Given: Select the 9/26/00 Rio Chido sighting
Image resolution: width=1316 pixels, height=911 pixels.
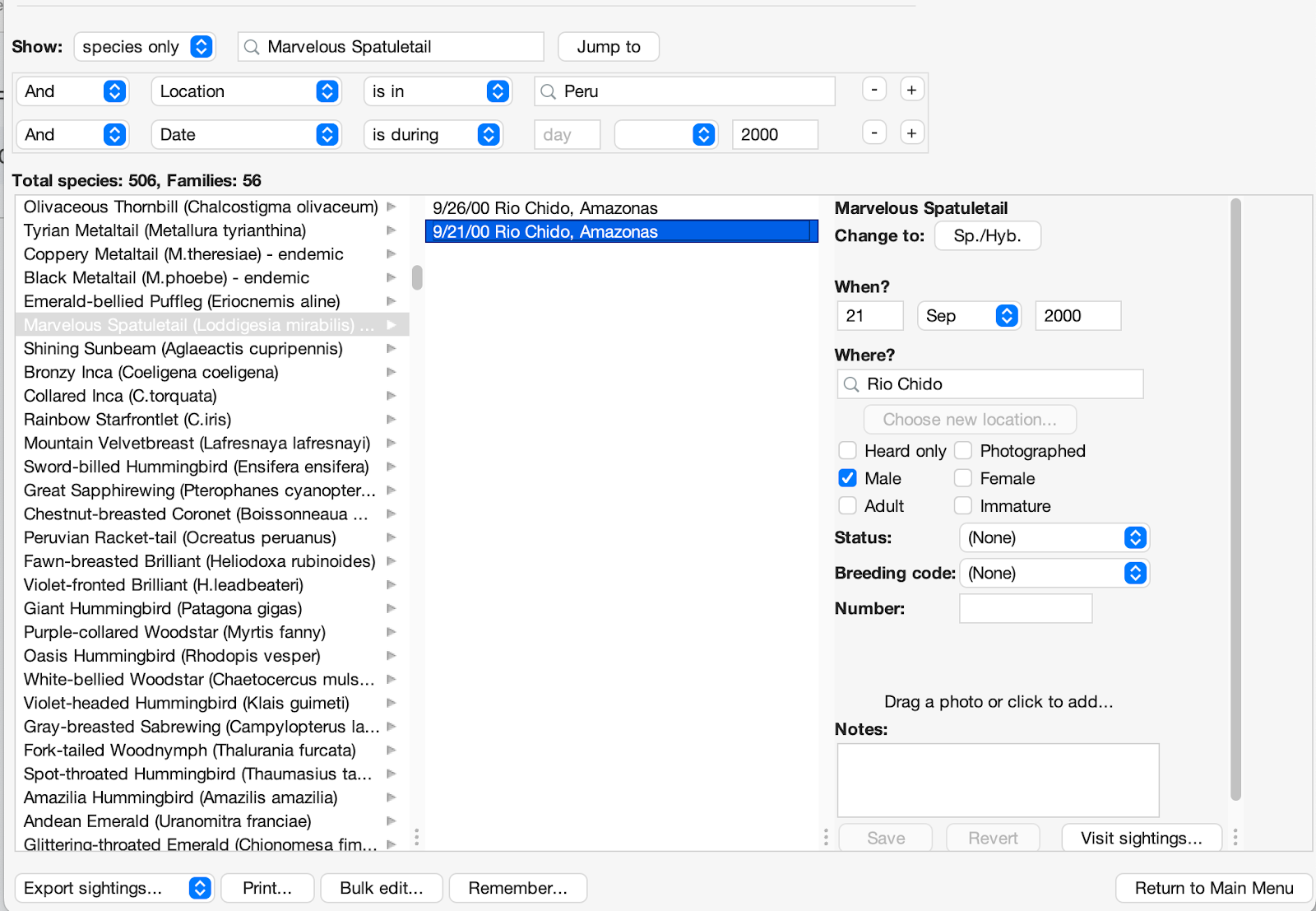Looking at the screenshot, I should pos(544,208).
